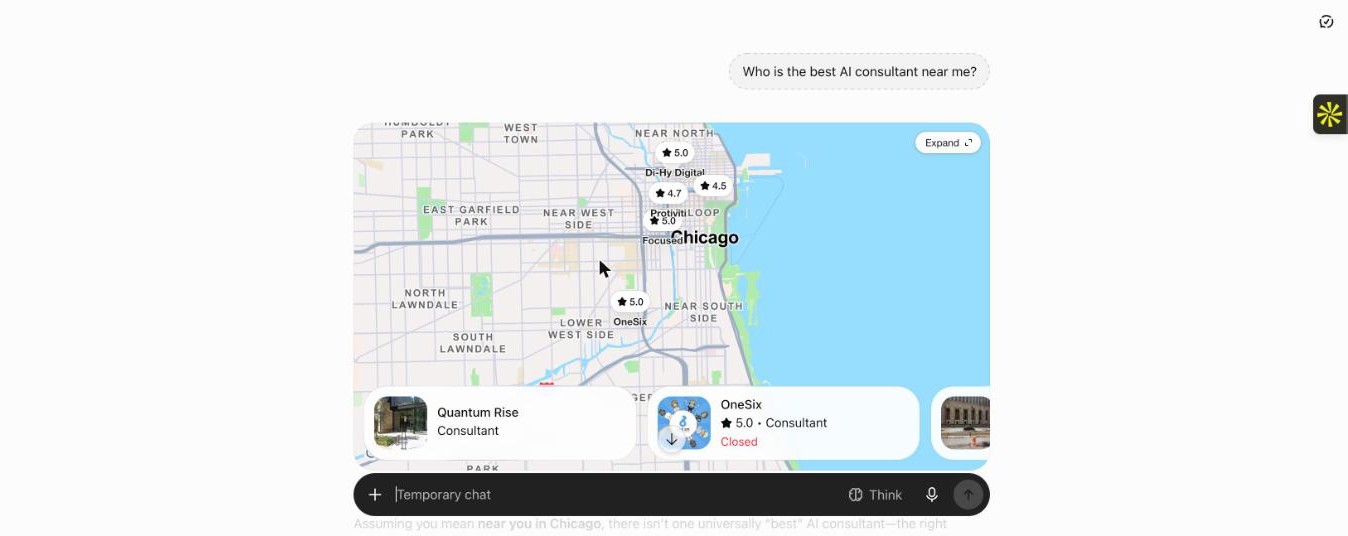Expand the map view
The height and width of the screenshot is (536, 1348).
coord(948,143)
